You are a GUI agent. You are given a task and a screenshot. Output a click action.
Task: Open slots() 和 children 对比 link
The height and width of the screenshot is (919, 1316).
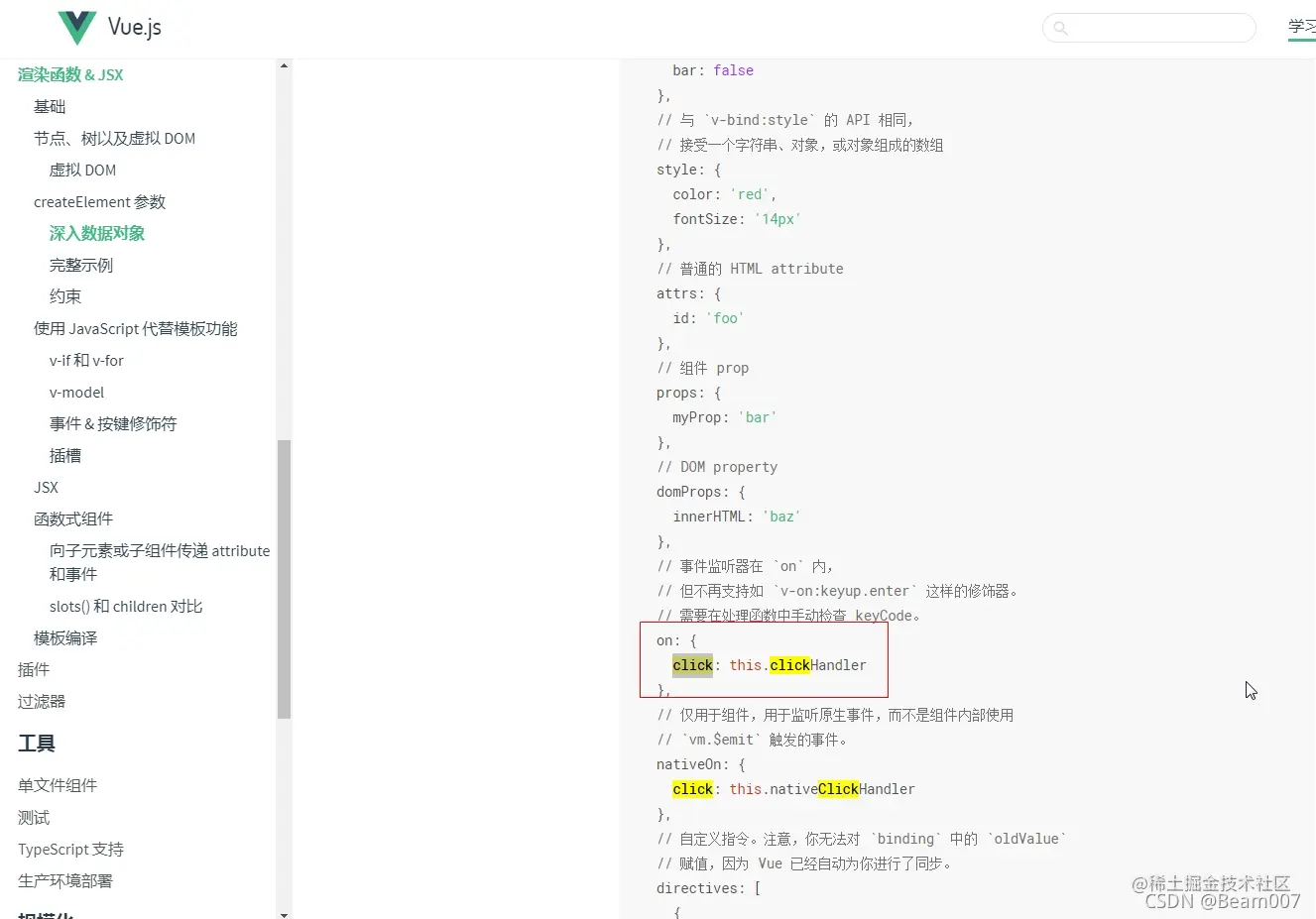click(126, 606)
